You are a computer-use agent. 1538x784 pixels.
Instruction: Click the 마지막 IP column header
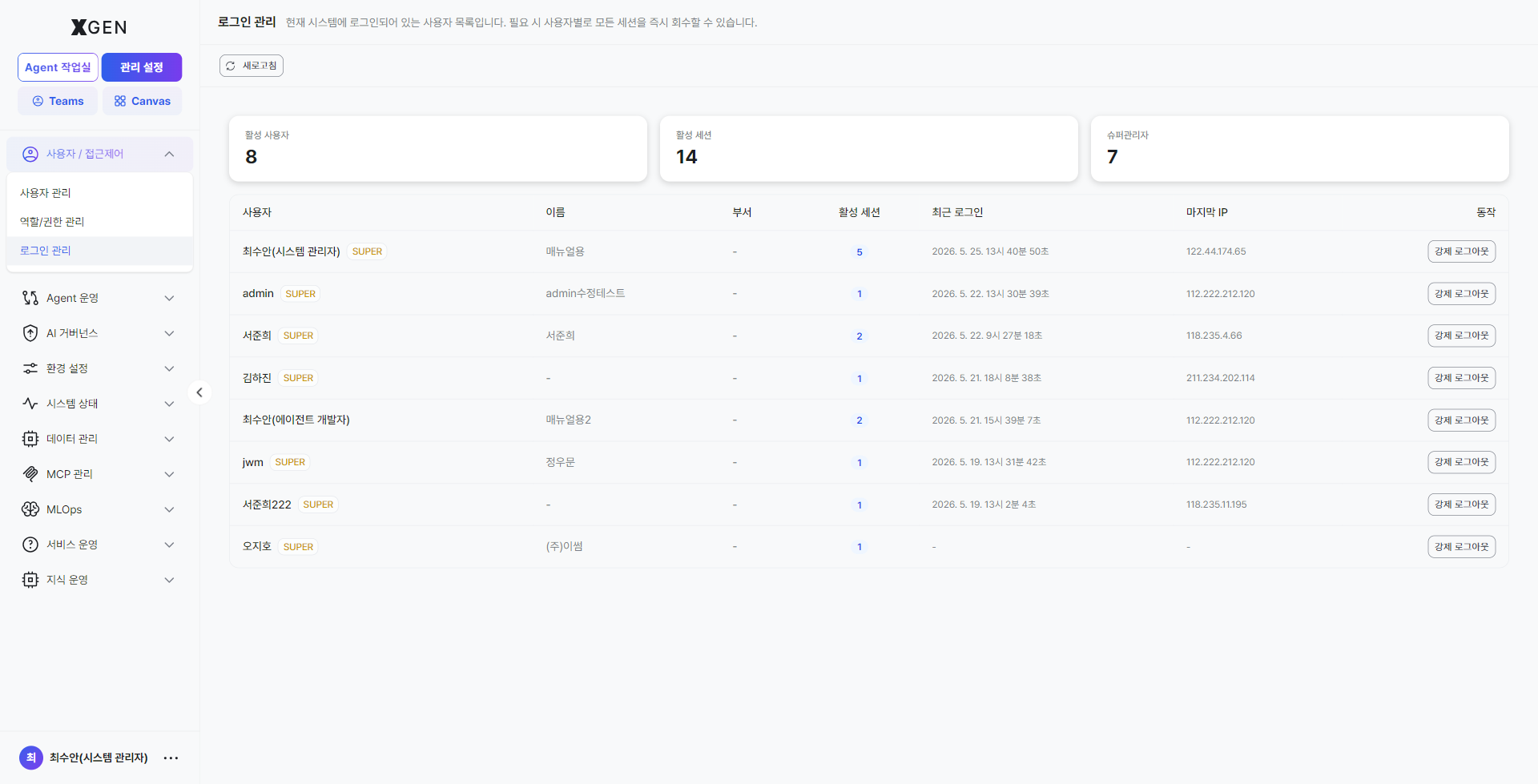click(1207, 212)
